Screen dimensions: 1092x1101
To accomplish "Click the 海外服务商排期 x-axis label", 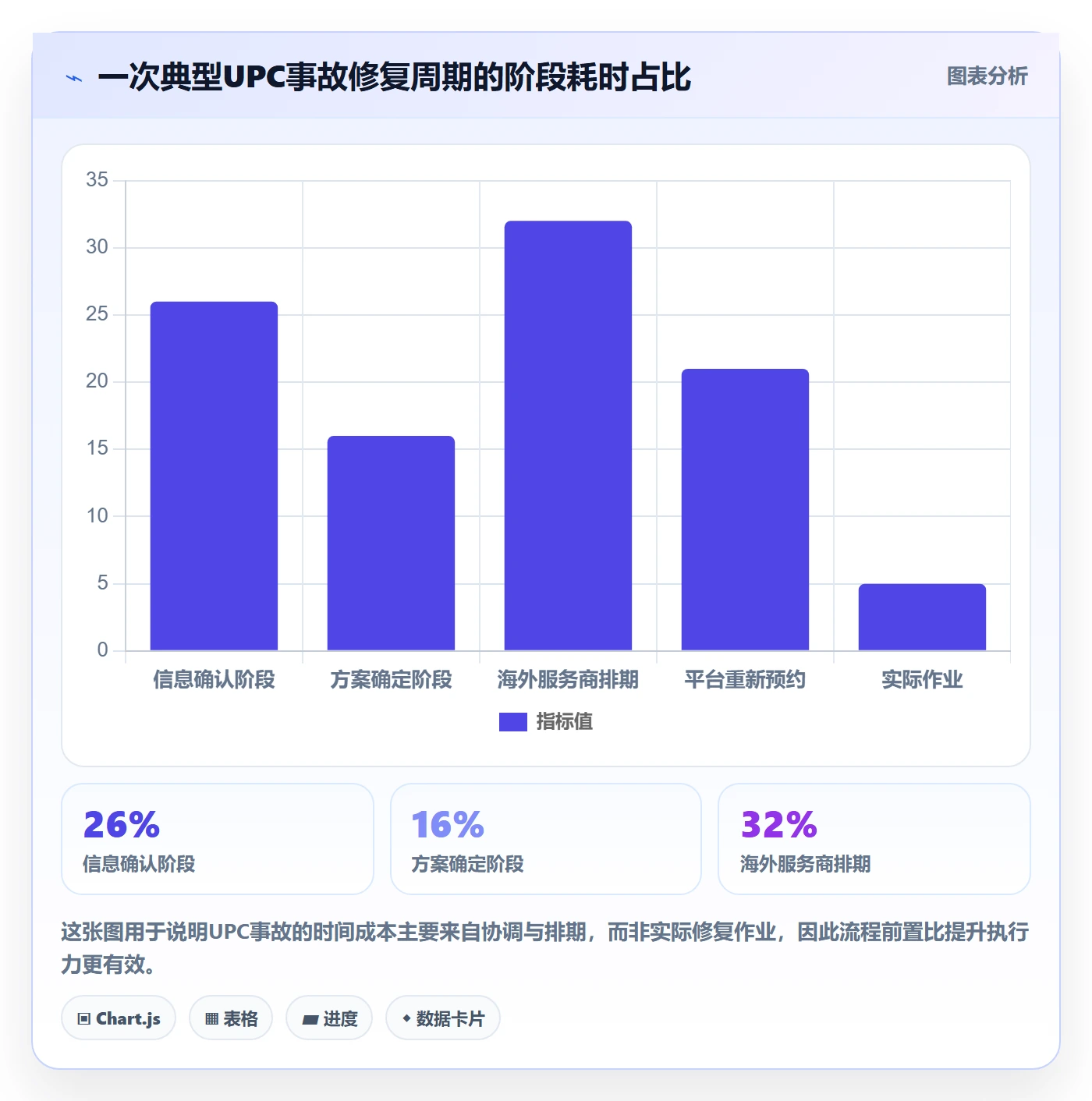I will (x=568, y=680).
